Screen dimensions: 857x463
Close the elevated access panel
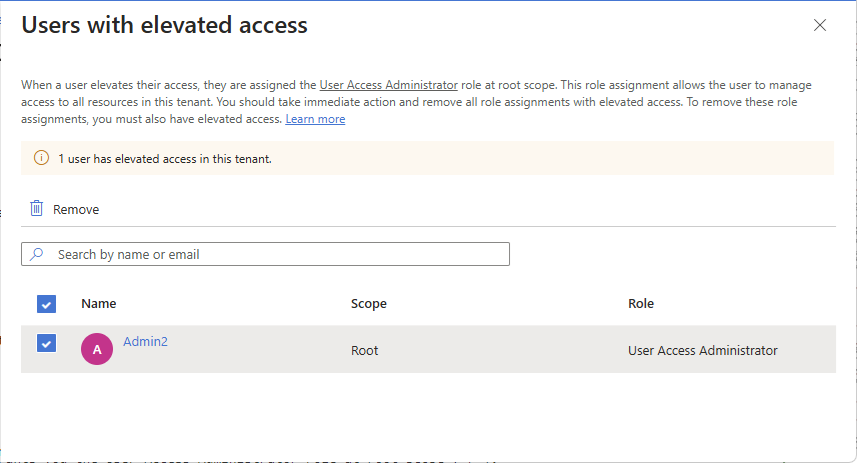point(820,25)
